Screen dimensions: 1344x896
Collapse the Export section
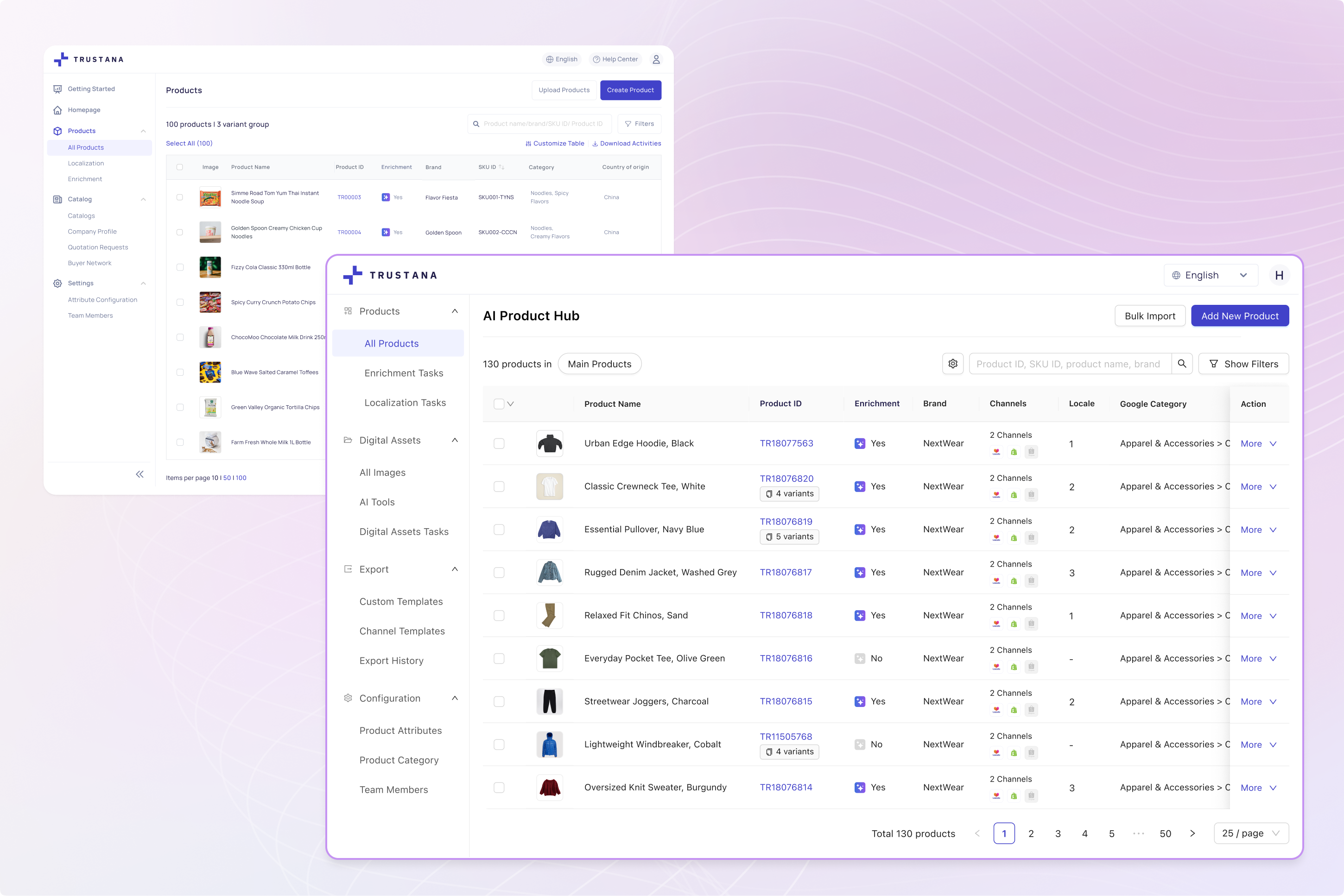[455, 569]
